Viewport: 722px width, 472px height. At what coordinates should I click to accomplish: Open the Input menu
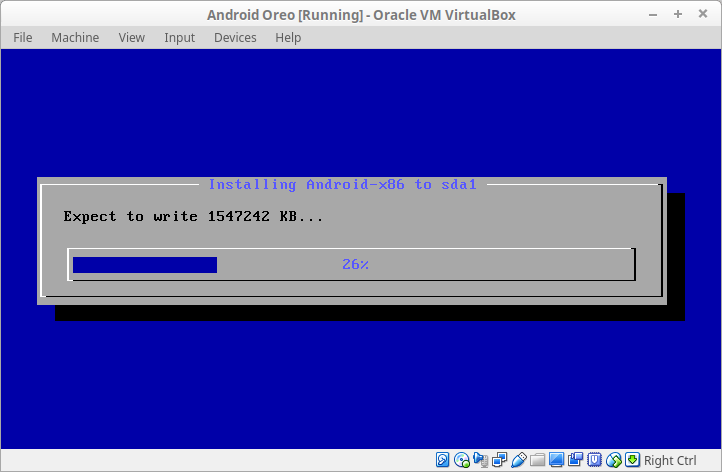click(x=180, y=37)
